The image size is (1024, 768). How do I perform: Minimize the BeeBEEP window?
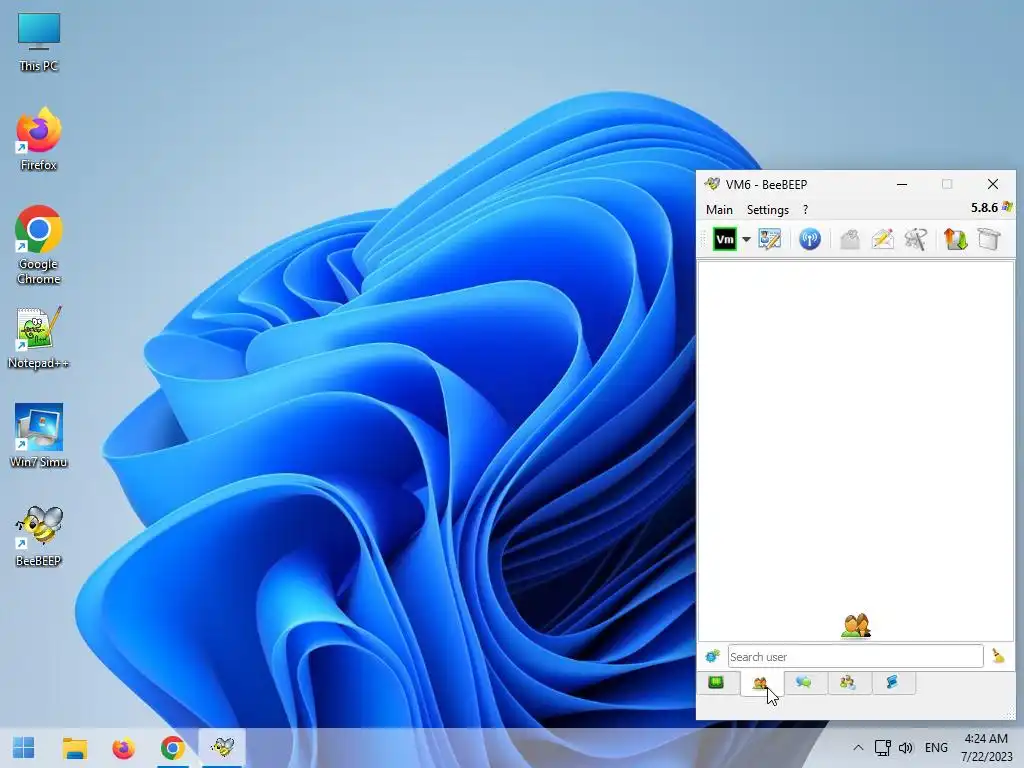point(902,184)
